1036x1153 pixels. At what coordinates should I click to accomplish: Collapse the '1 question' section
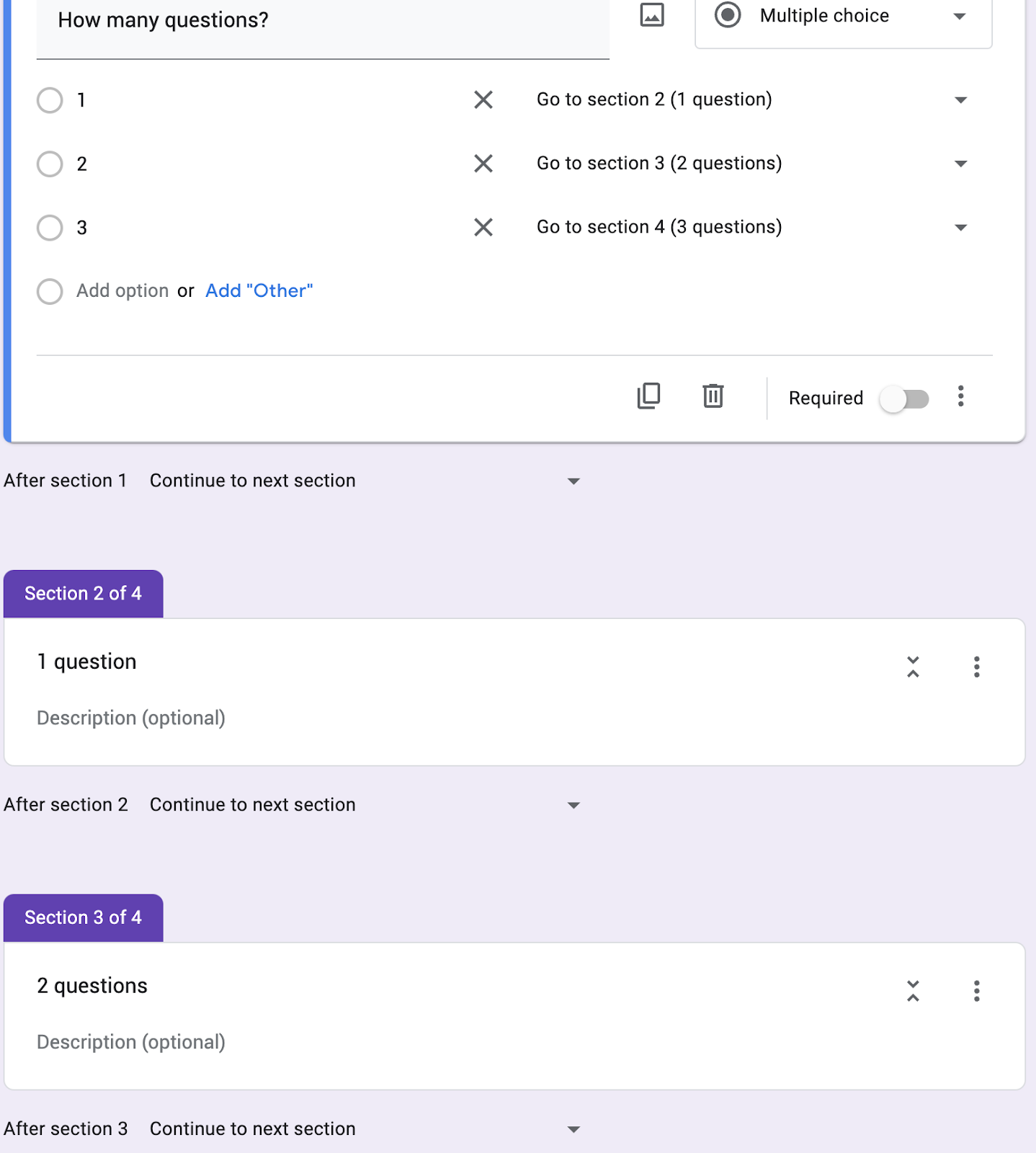coord(913,667)
